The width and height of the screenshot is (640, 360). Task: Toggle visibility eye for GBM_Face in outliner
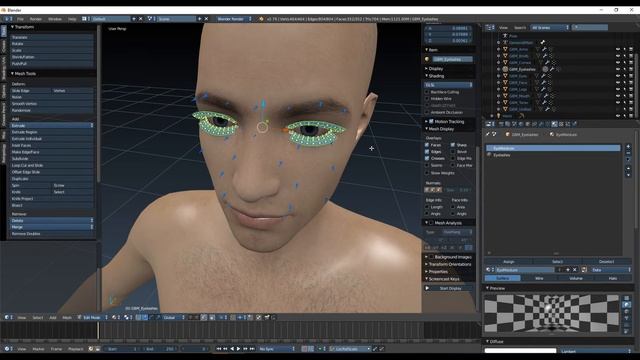pos(618,82)
